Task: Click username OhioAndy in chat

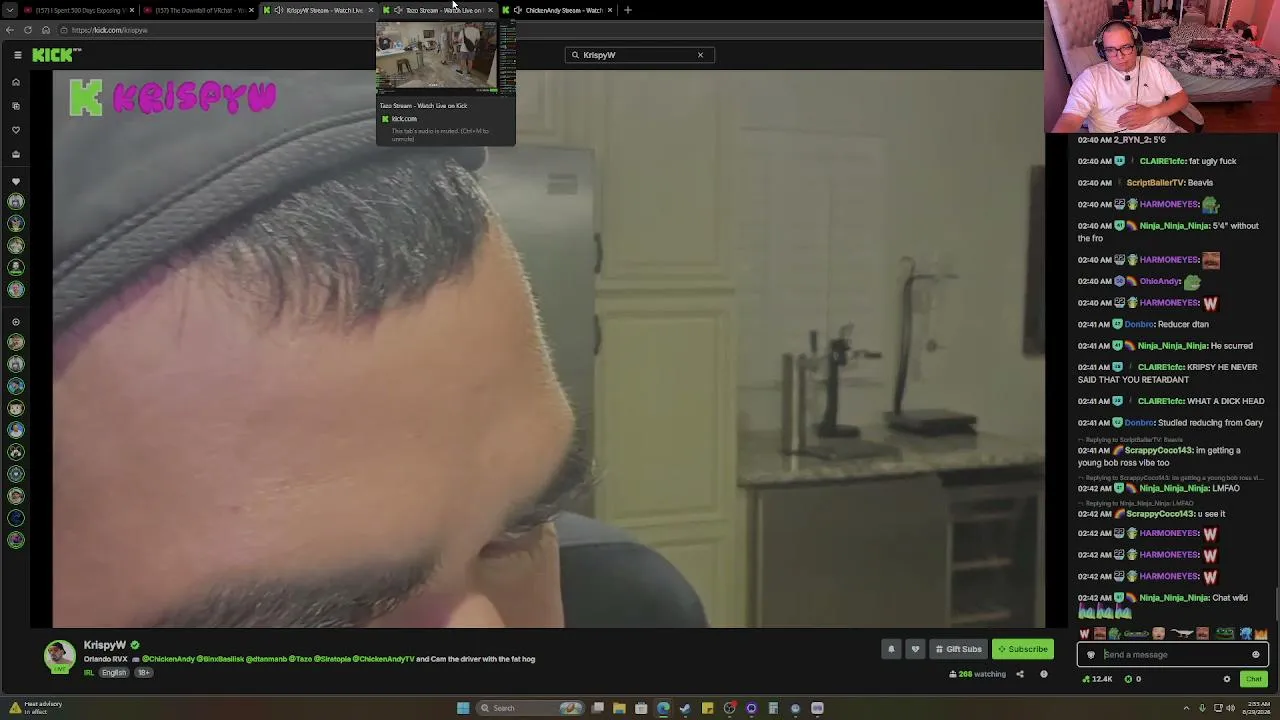Action: tap(1160, 281)
